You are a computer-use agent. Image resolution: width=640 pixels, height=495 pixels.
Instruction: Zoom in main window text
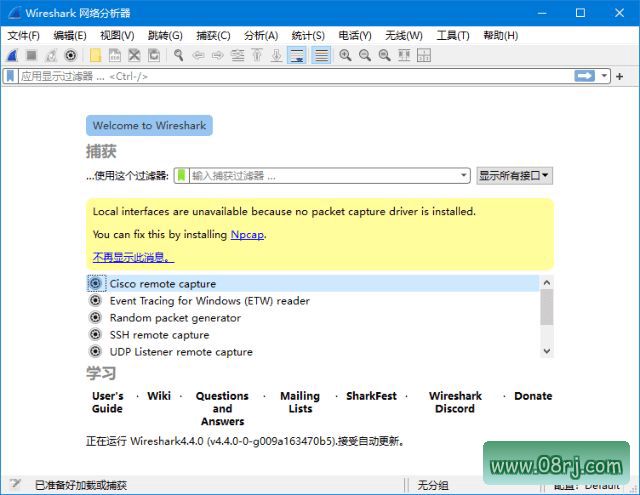345,55
